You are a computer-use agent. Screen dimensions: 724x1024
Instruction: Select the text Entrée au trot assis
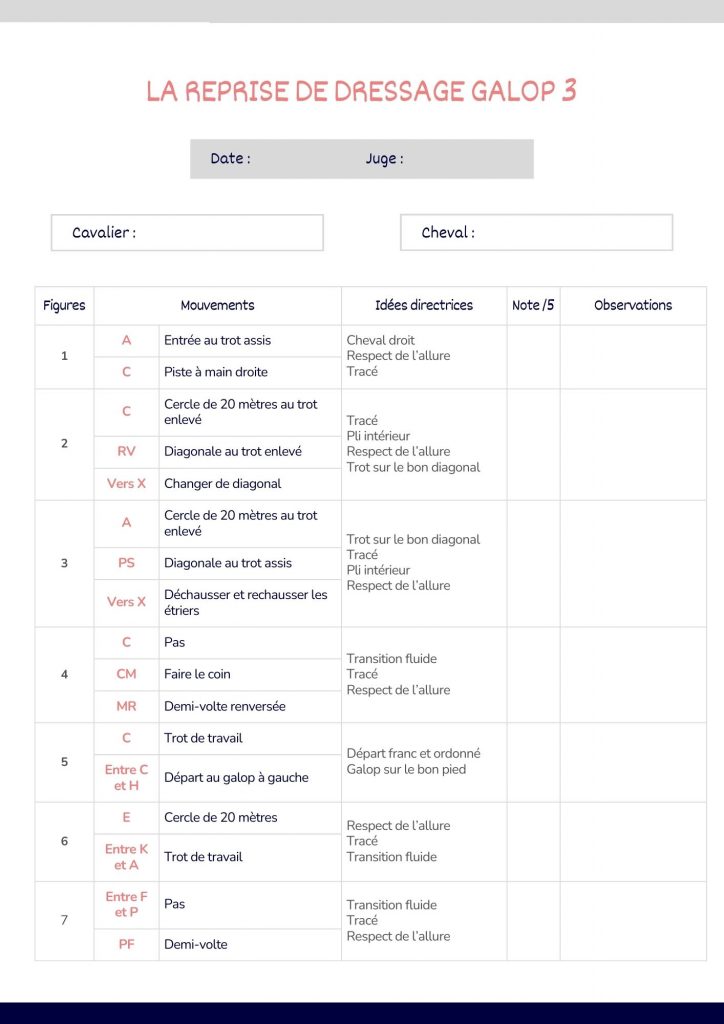coord(217,341)
